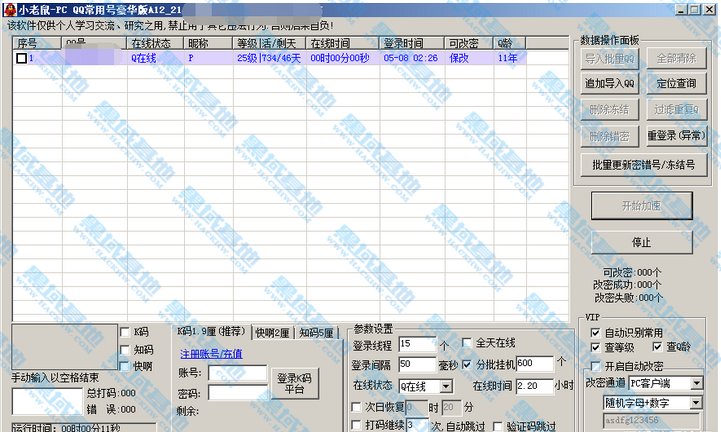Maximize the 小老鼠-PC window
Image resolution: width=721 pixels, height=432 pixels.
pyautogui.click(x=694, y=10)
